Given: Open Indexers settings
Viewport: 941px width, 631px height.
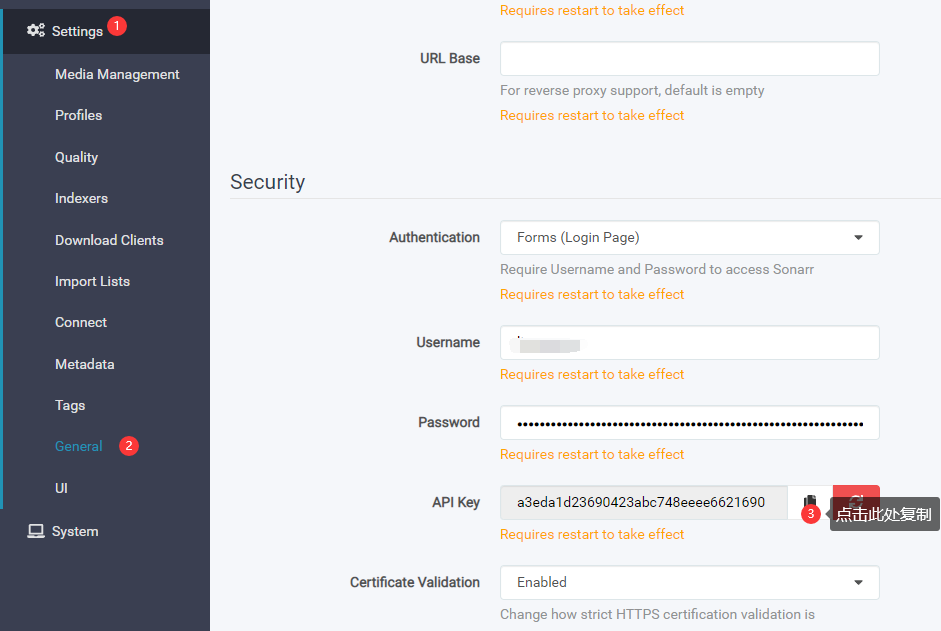Looking at the screenshot, I should coord(82,198).
